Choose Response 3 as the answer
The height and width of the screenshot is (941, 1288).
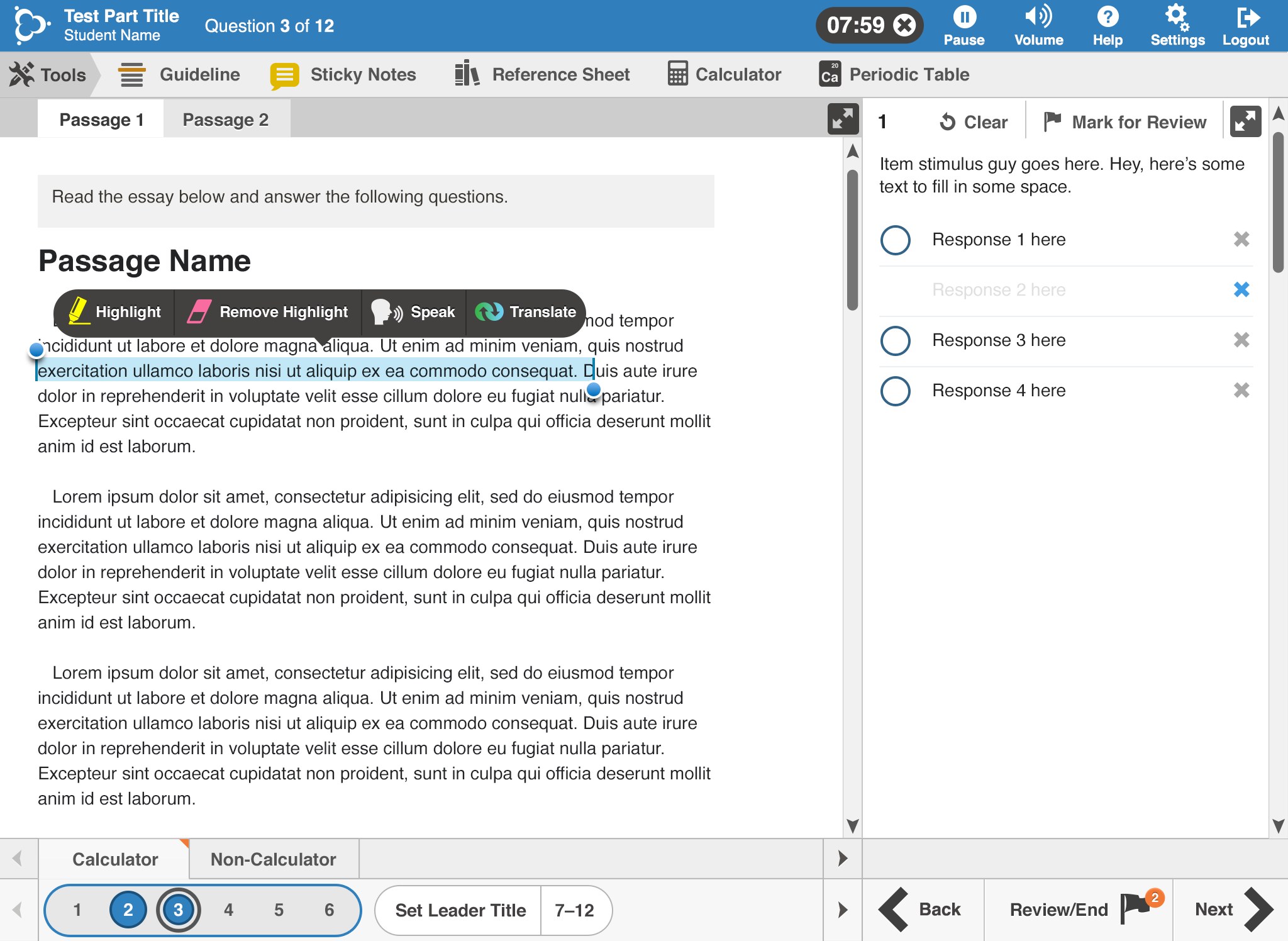click(895, 340)
